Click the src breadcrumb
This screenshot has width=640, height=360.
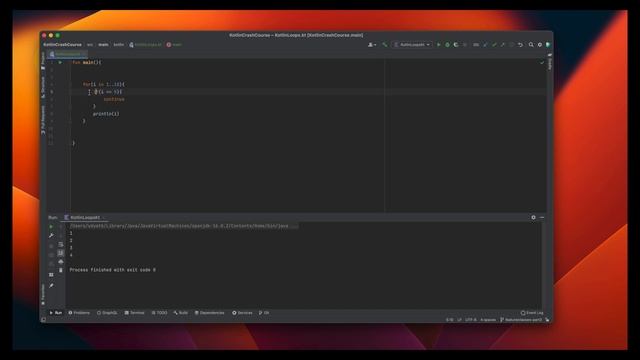tap(90, 44)
